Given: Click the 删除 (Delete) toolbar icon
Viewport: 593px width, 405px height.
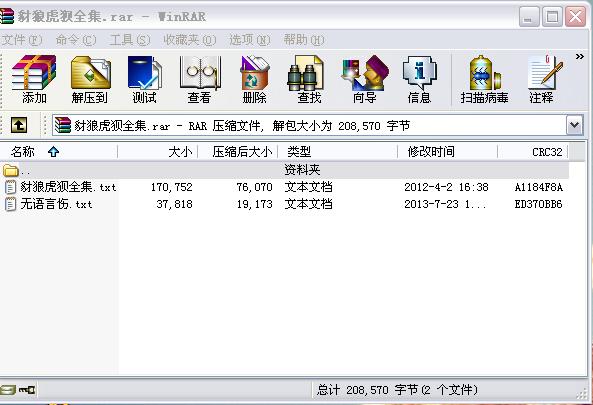Looking at the screenshot, I should [x=254, y=79].
